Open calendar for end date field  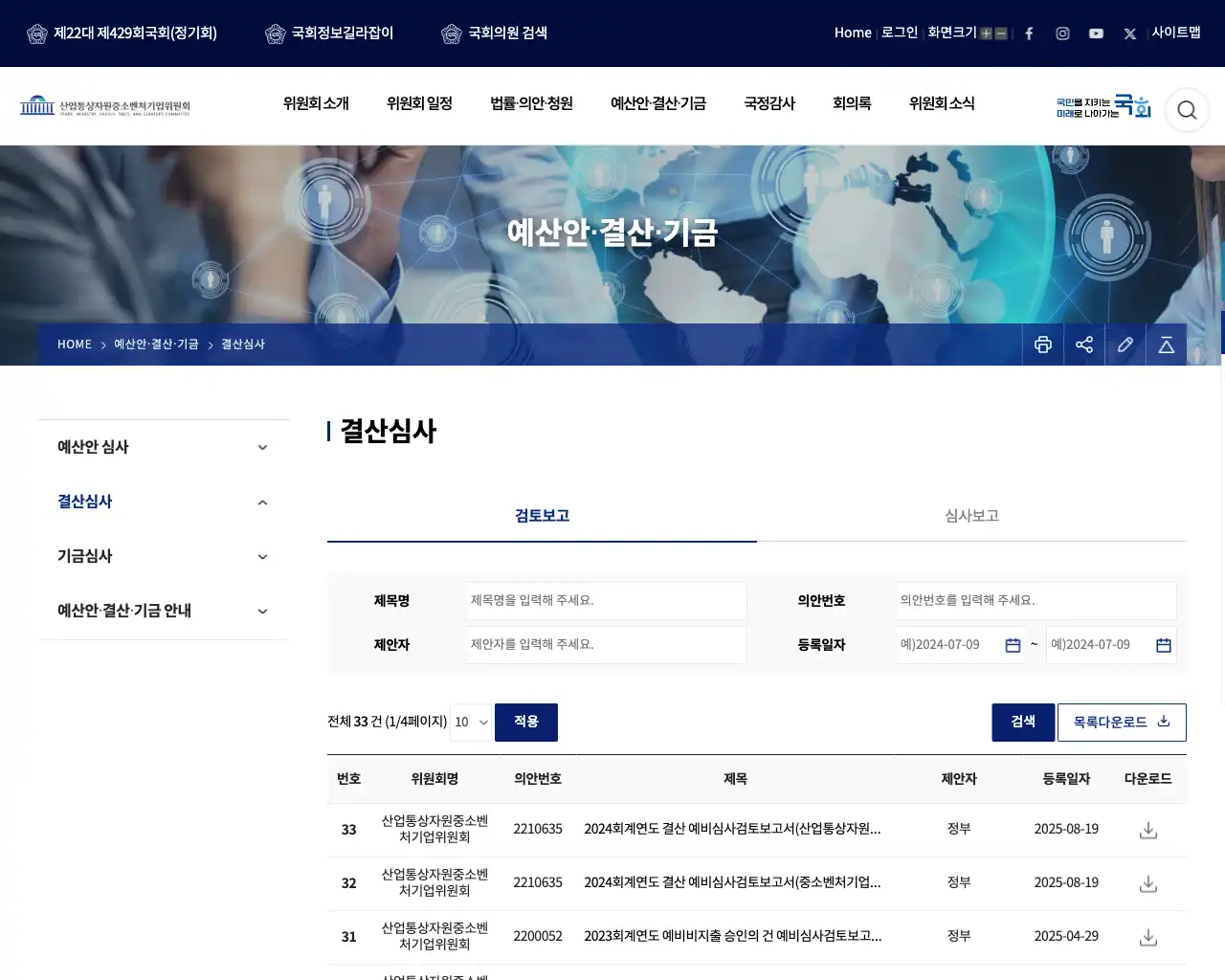pyautogui.click(x=1164, y=645)
